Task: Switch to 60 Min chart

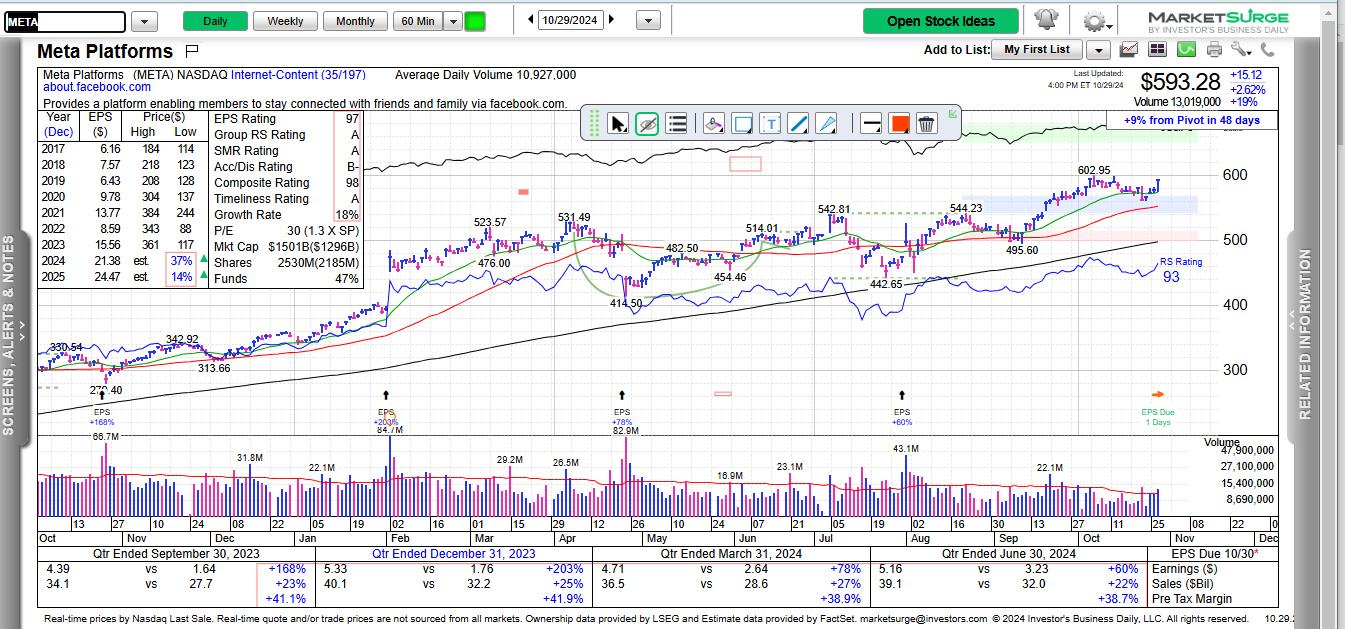Action: (417, 21)
